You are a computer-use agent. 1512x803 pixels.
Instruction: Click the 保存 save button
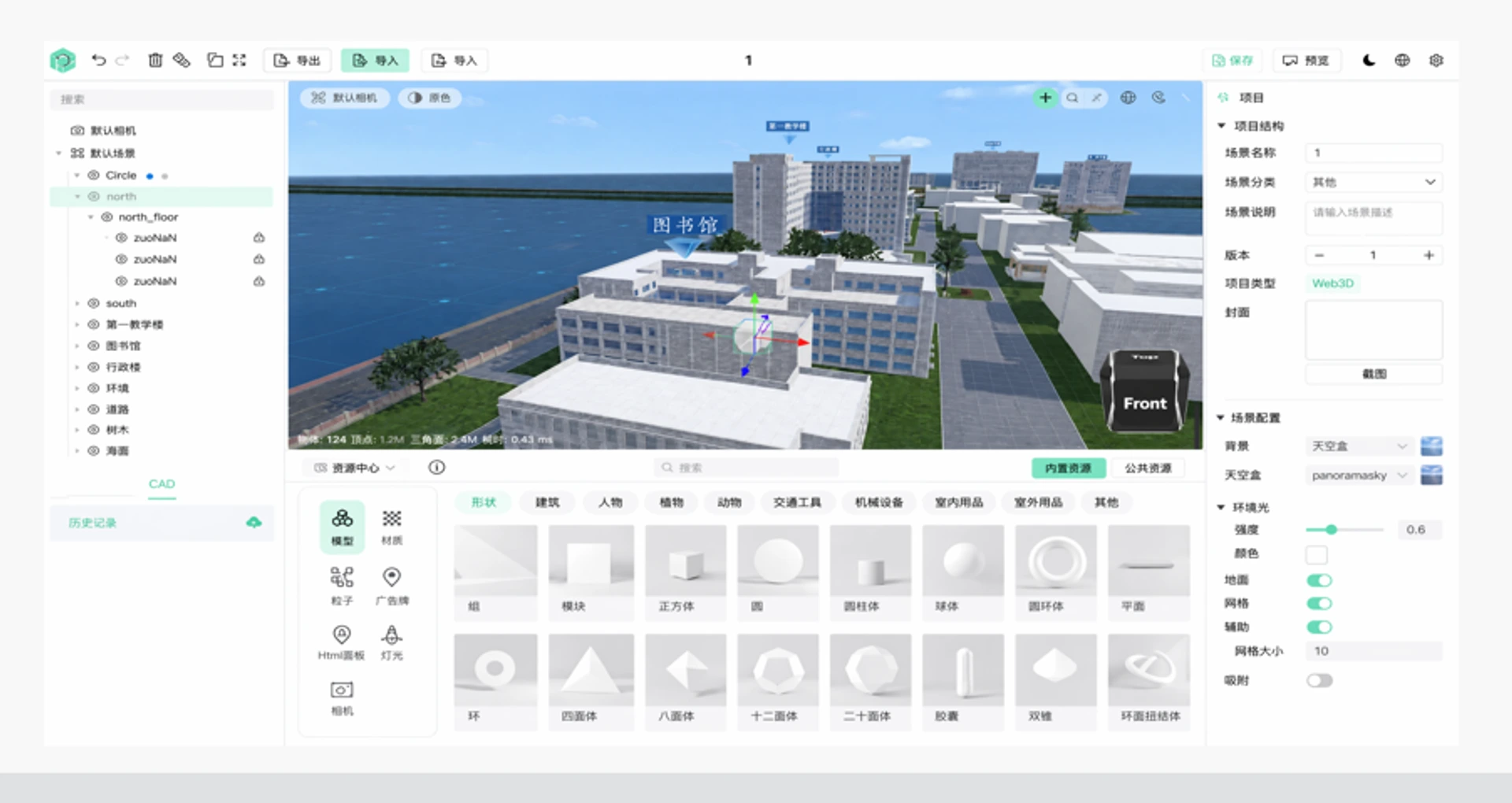coord(1232,61)
